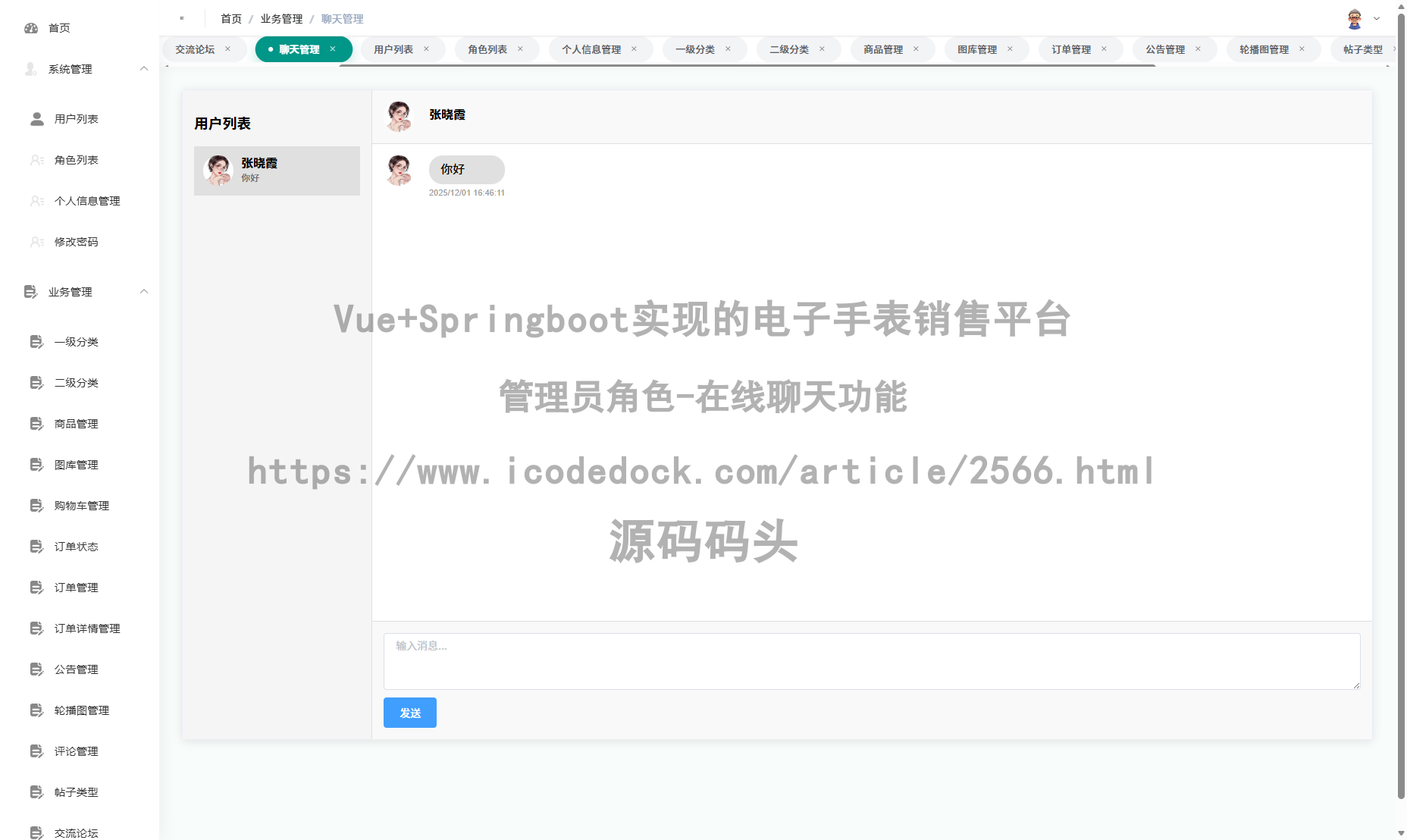
Task: Collapse the 系统管理 menu section
Action: click(x=144, y=69)
